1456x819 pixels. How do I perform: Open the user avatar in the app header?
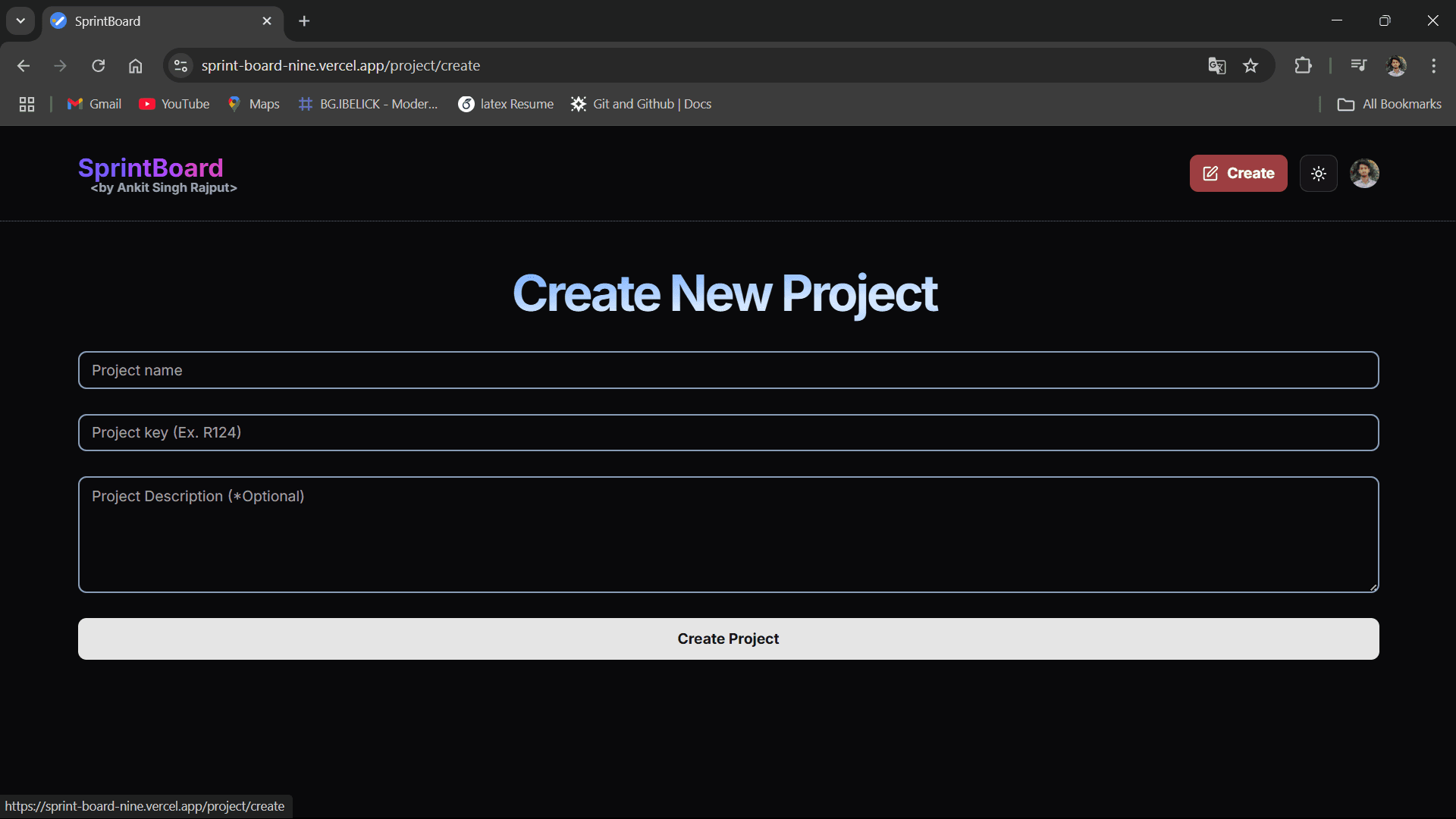1363,174
